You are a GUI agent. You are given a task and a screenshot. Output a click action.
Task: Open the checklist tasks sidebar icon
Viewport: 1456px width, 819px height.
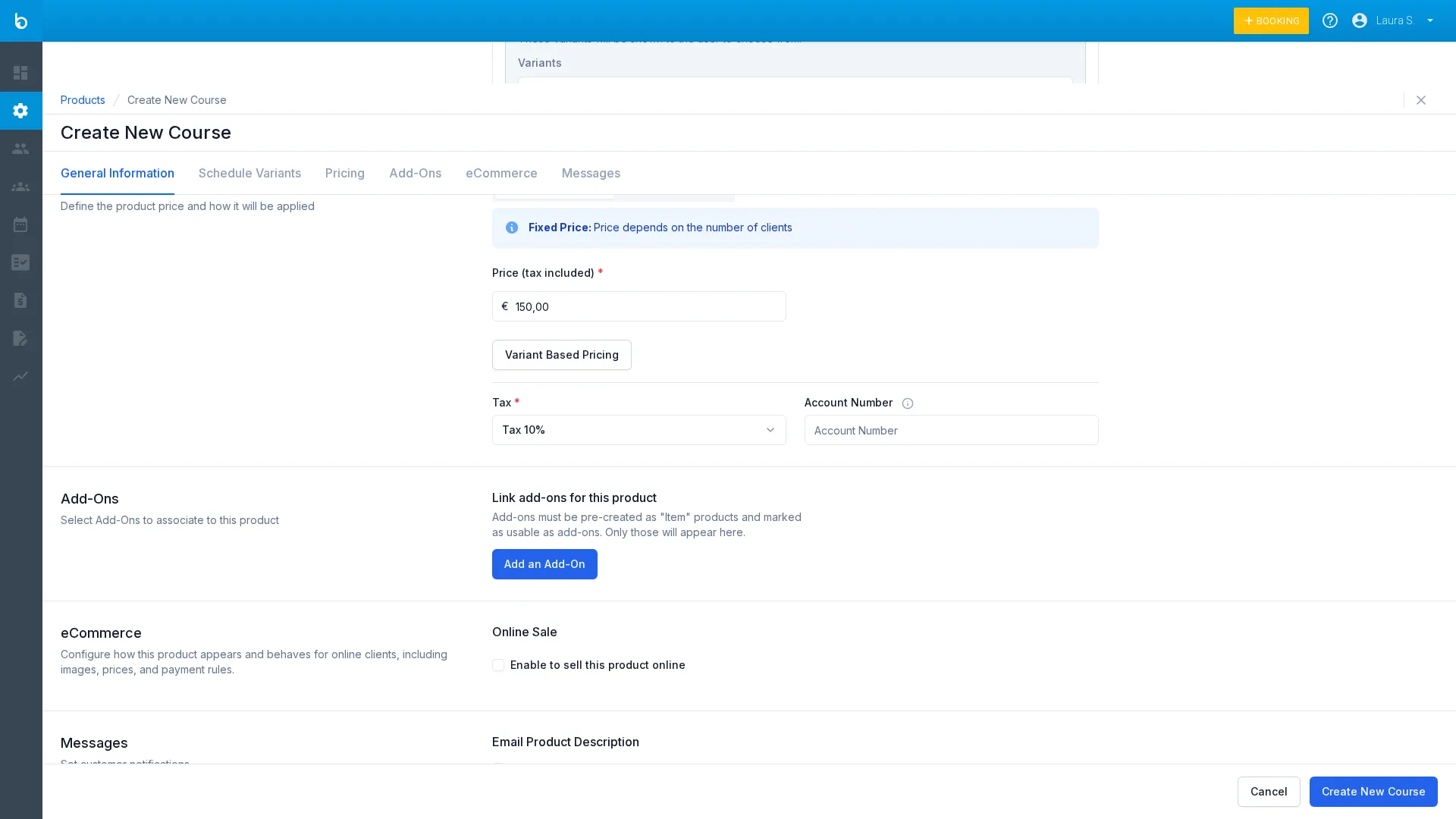tap(20, 262)
